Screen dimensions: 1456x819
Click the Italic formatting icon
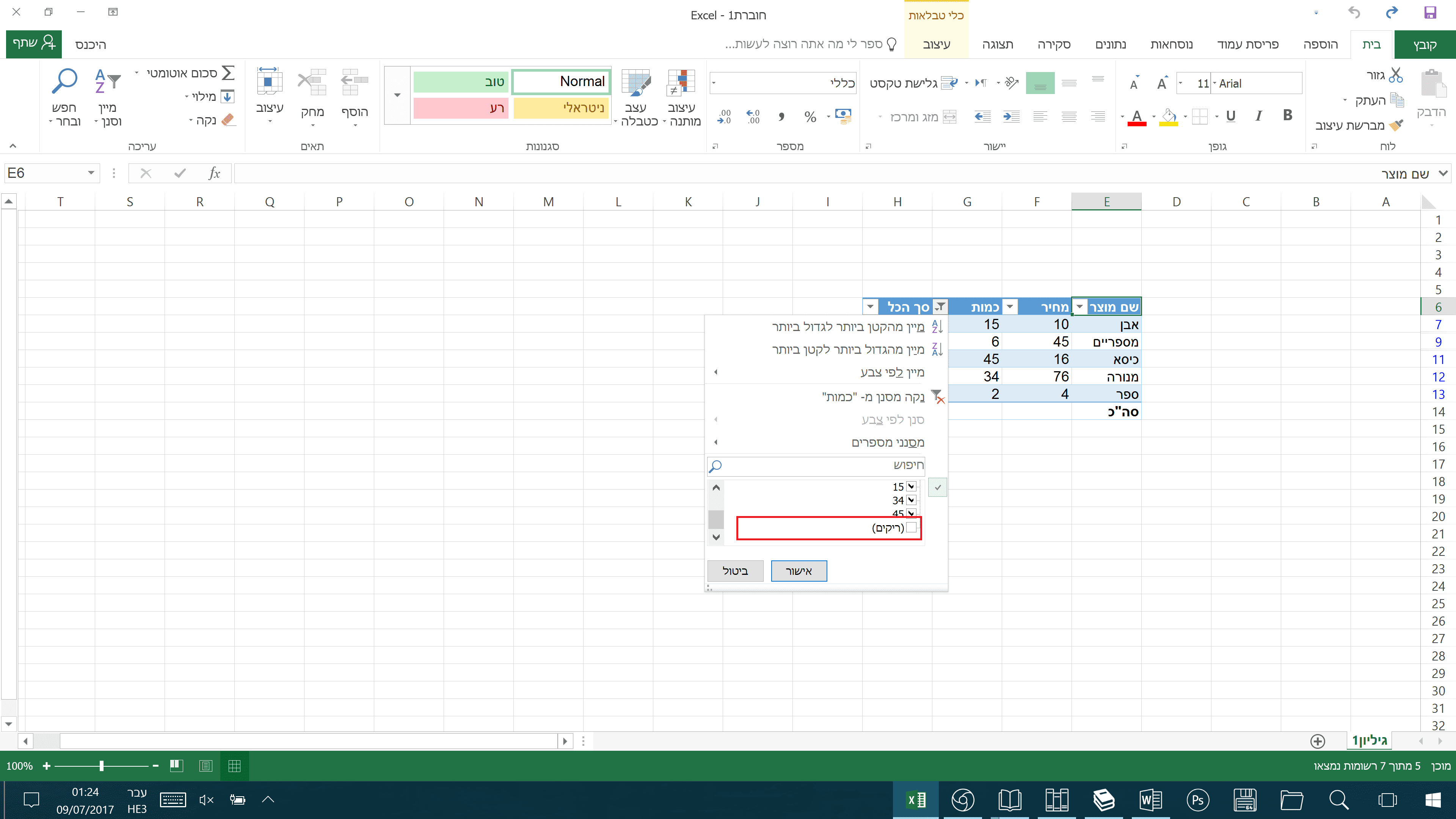[1259, 116]
